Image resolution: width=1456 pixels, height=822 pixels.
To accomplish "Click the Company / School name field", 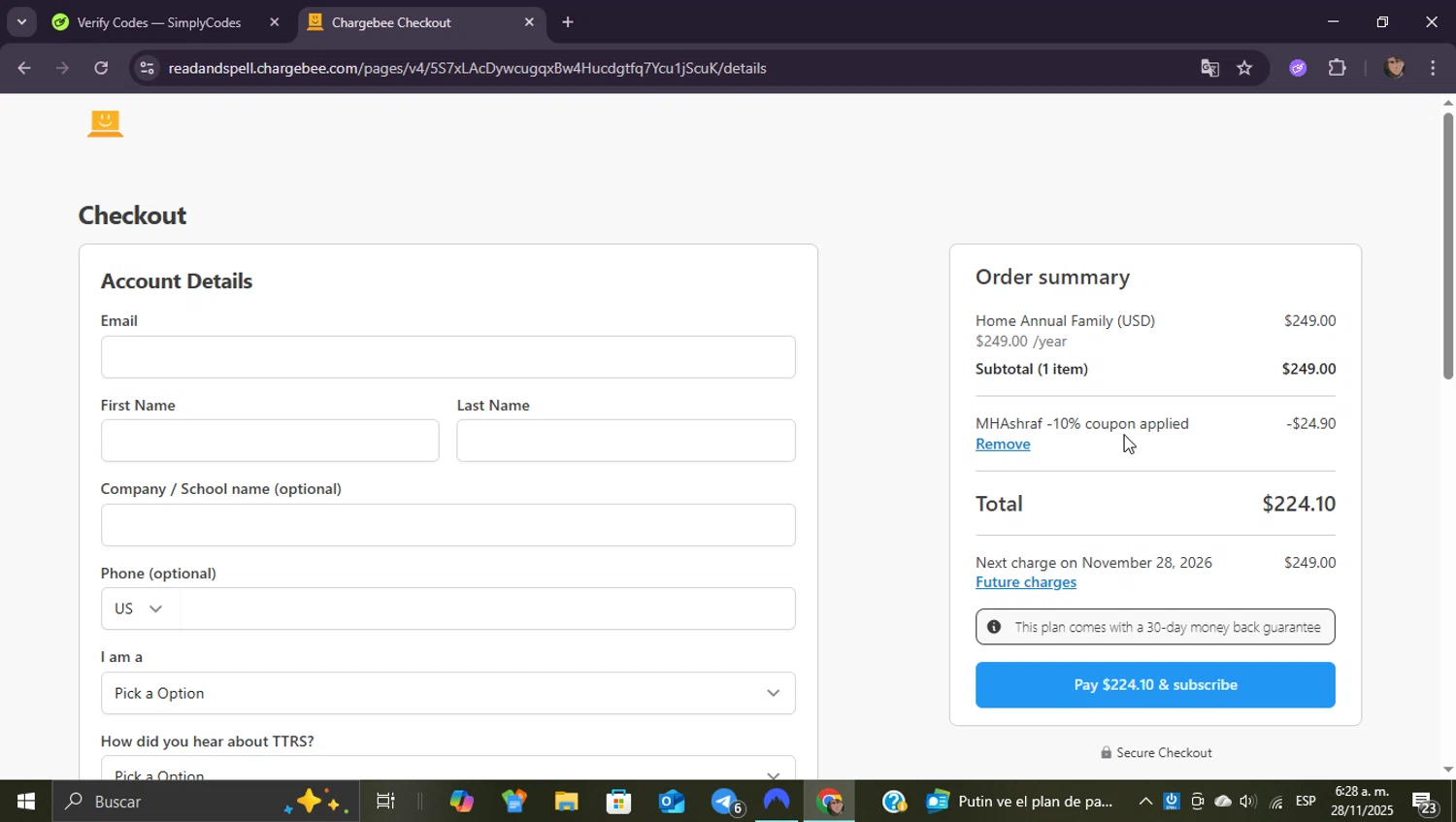I will click(x=447, y=525).
